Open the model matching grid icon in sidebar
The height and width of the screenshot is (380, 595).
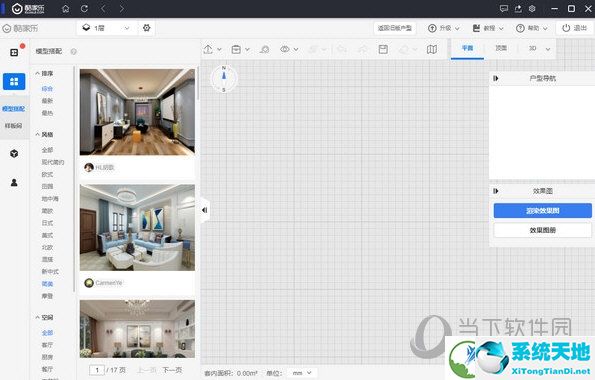[14, 81]
